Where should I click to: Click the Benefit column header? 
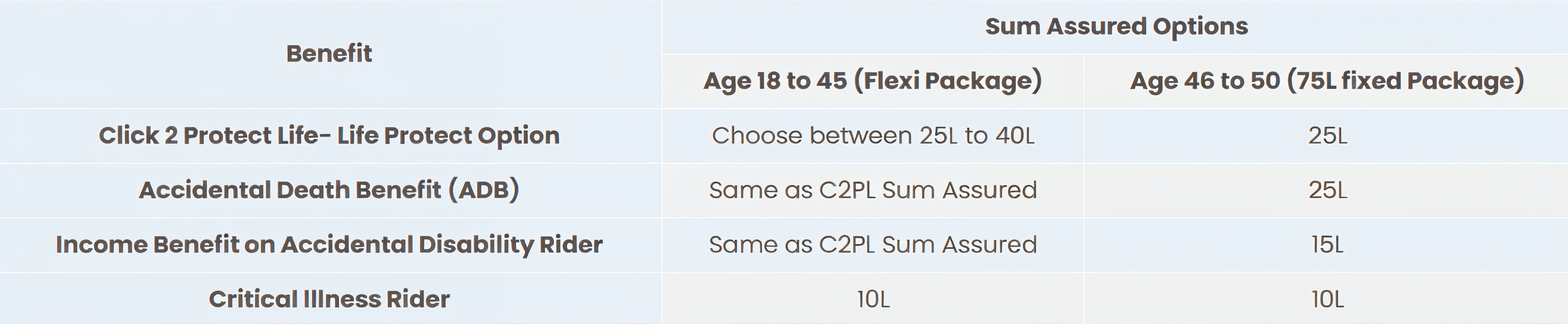[x=329, y=54]
